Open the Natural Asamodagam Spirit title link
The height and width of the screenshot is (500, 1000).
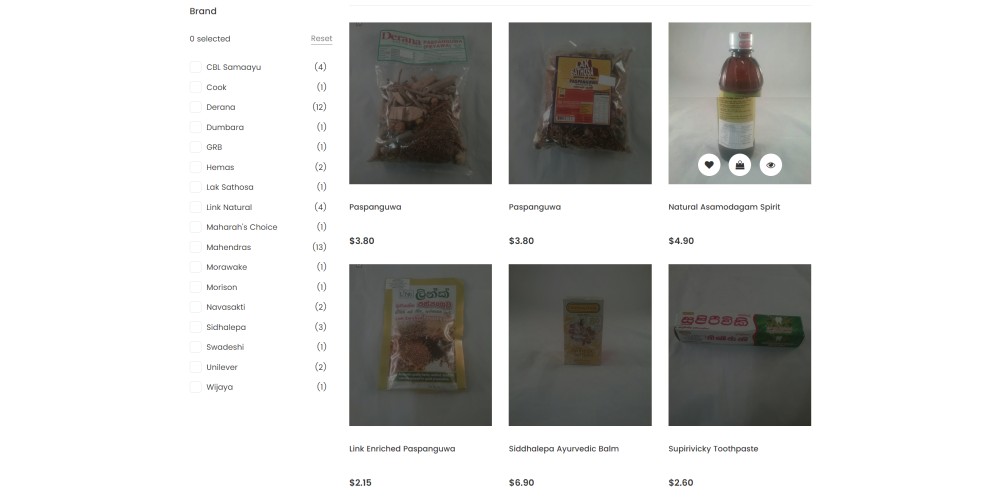click(x=724, y=207)
